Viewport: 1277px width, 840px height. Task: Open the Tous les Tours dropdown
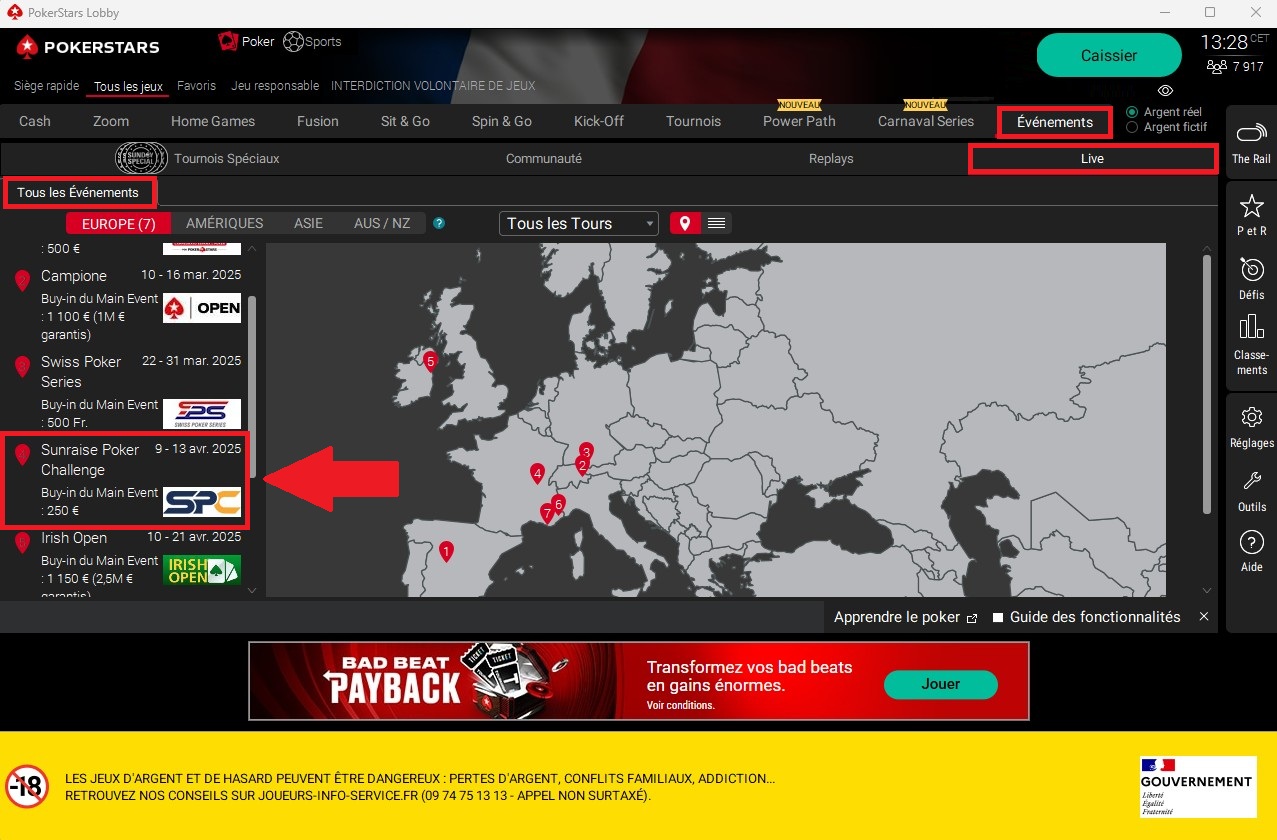(x=579, y=223)
